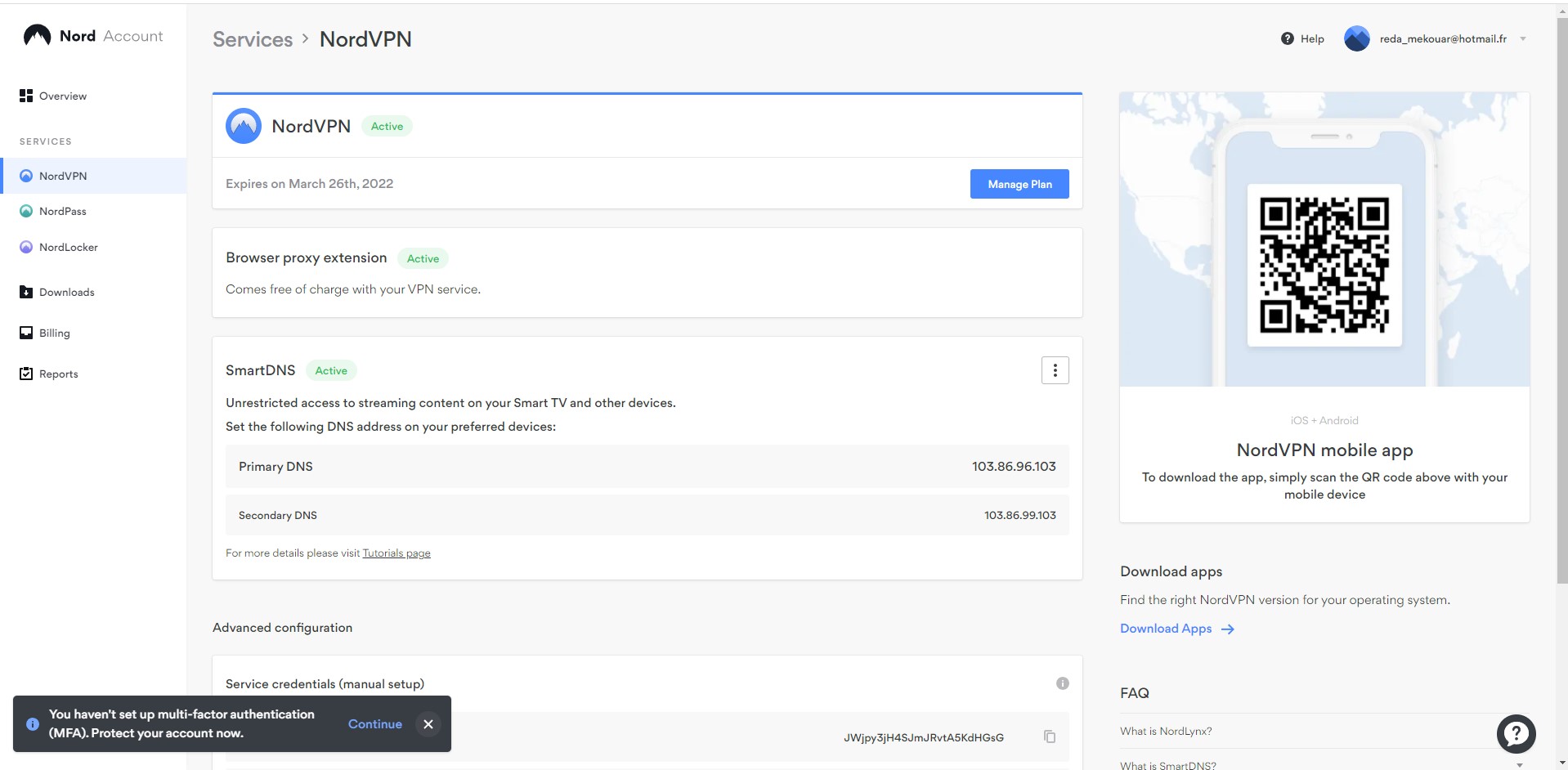Screen dimensions: 1568x770
Task: Click the Overview grid icon
Action: coord(26,96)
